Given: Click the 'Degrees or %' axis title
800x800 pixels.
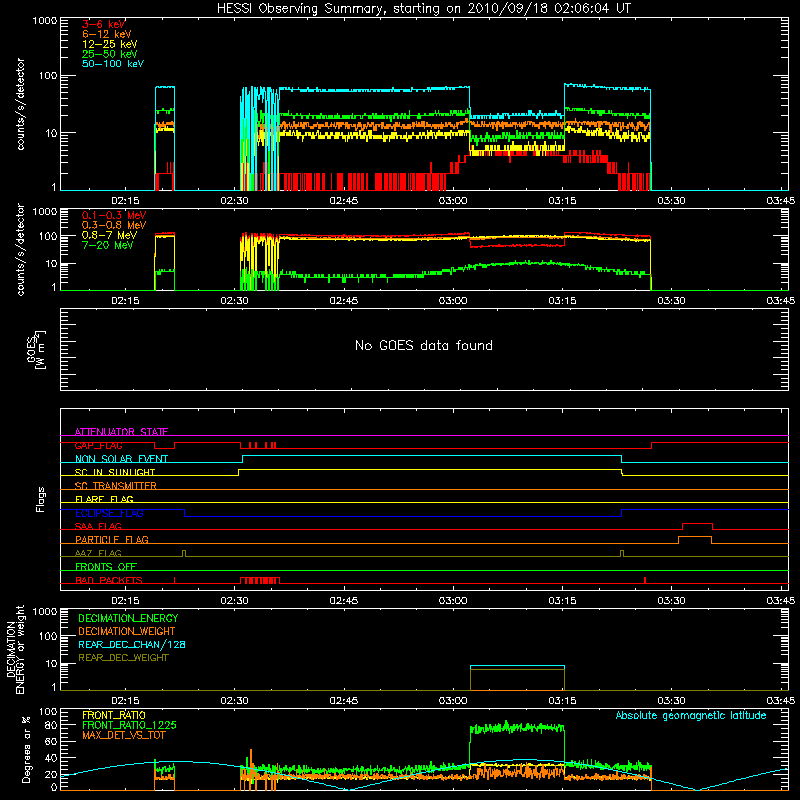Looking at the screenshot, I should click(x=26, y=749).
